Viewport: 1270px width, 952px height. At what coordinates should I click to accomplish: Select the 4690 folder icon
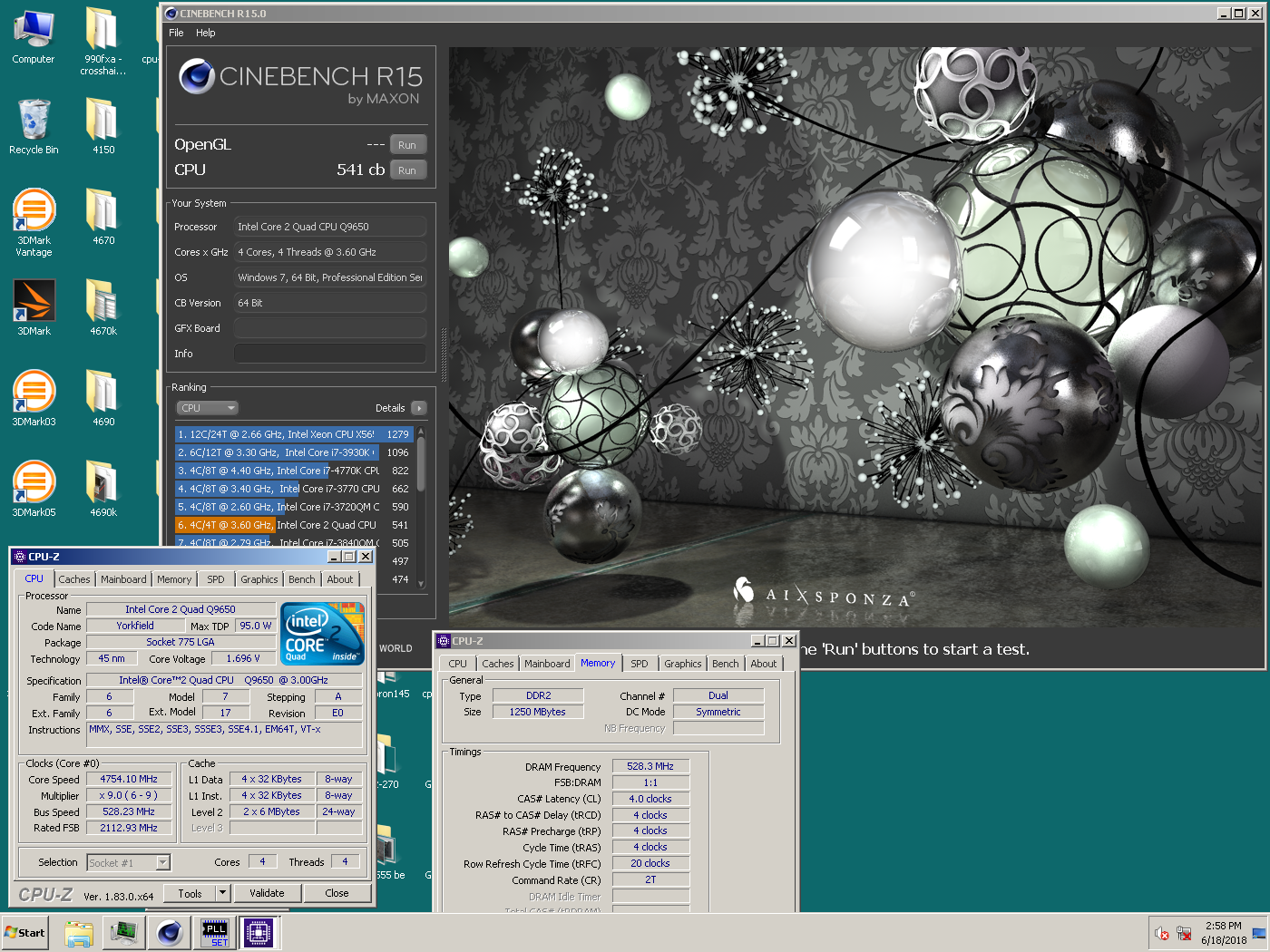tap(103, 399)
